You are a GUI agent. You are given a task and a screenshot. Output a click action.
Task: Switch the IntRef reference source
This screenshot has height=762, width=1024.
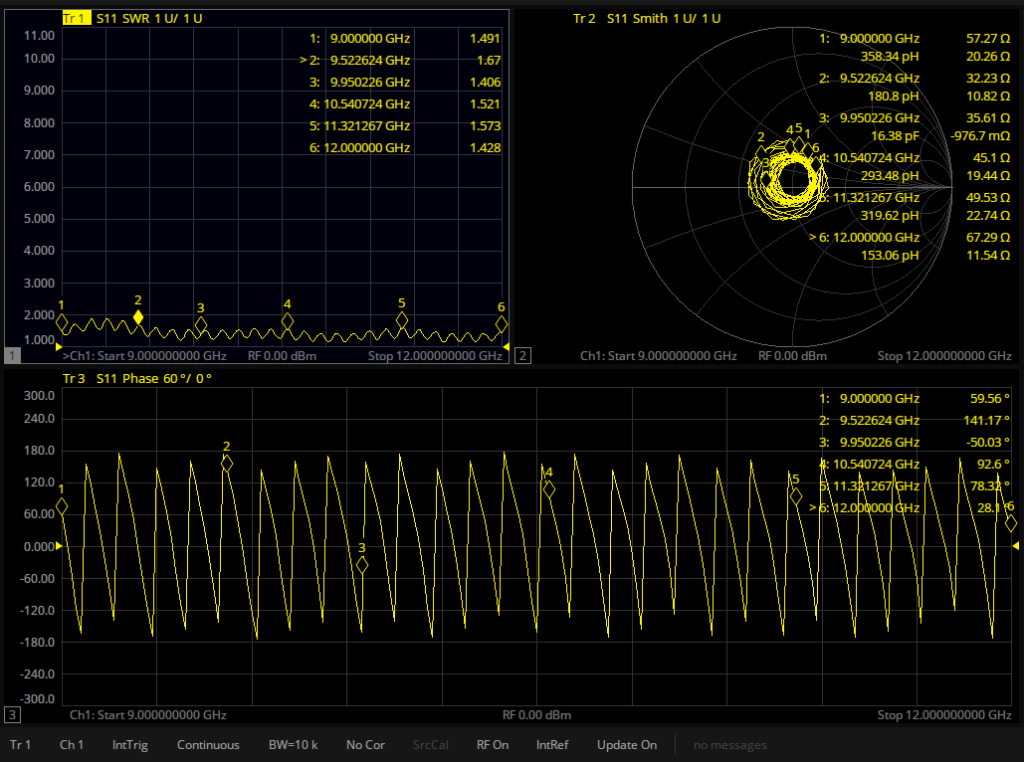coord(552,744)
